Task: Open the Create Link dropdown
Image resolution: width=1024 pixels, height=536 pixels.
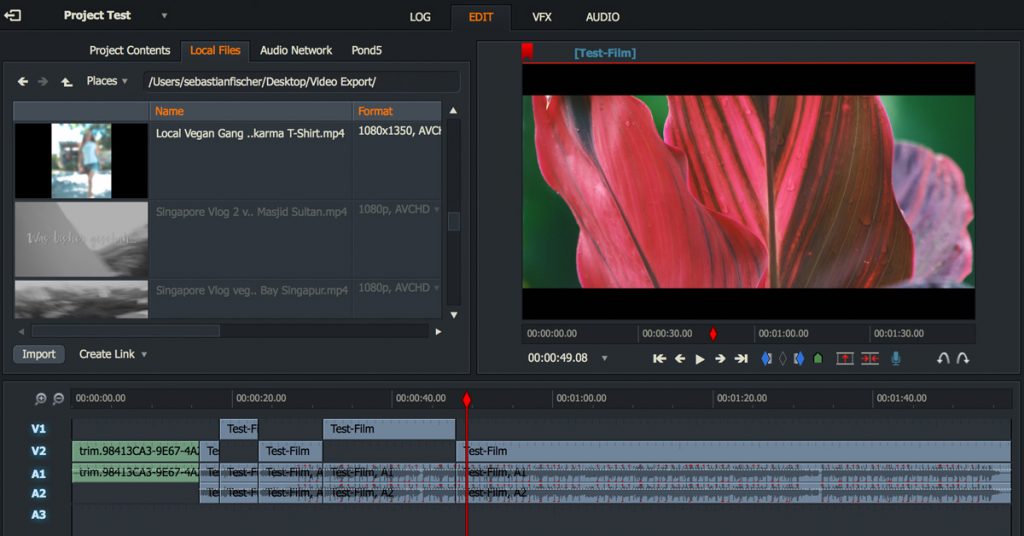Action: coord(112,354)
